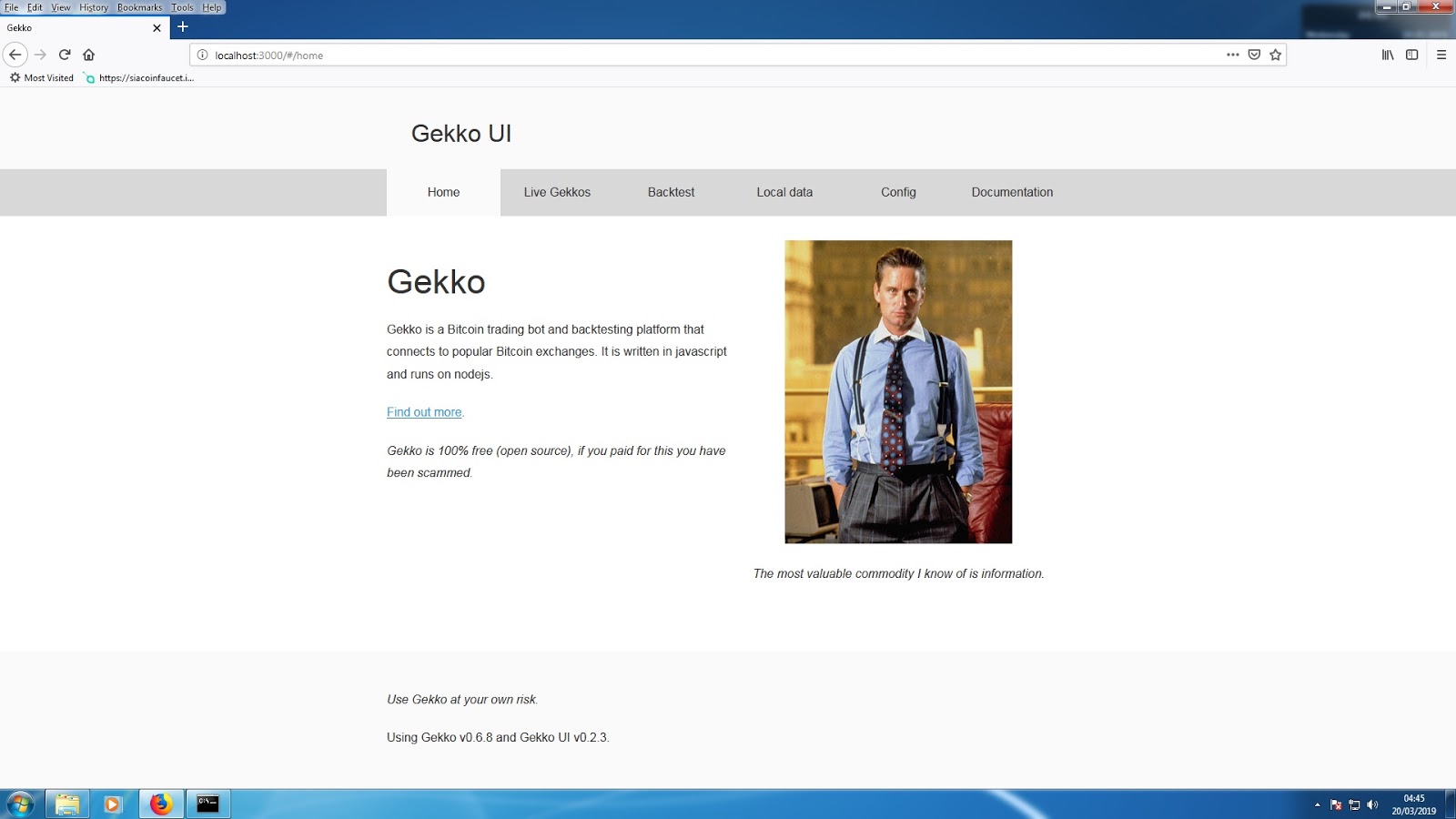Select Firefox in the taskbar
This screenshot has height=819, width=1456.
(x=161, y=804)
